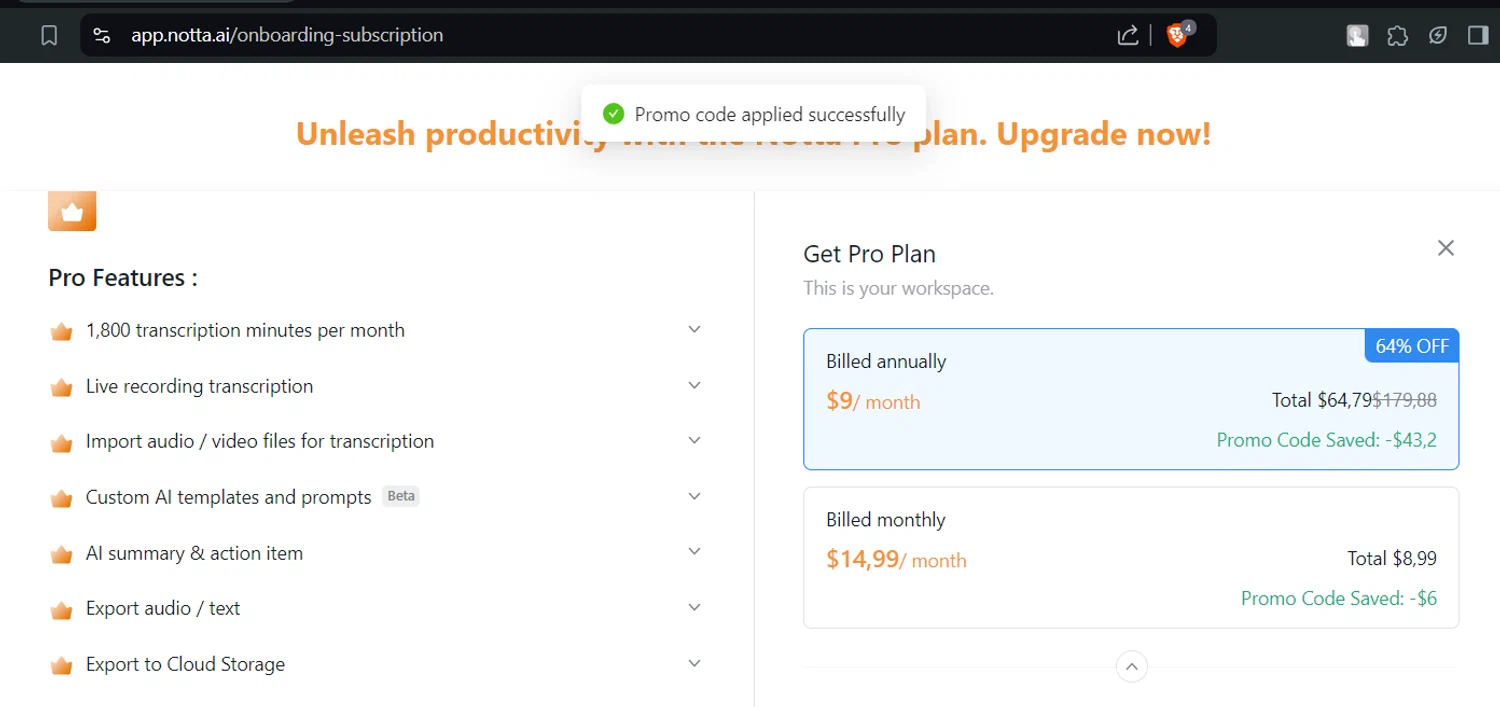Image resolution: width=1500 pixels, height=707 pixels.
Task: Expand the Live recording transcription feature
Action: (694, 386)
